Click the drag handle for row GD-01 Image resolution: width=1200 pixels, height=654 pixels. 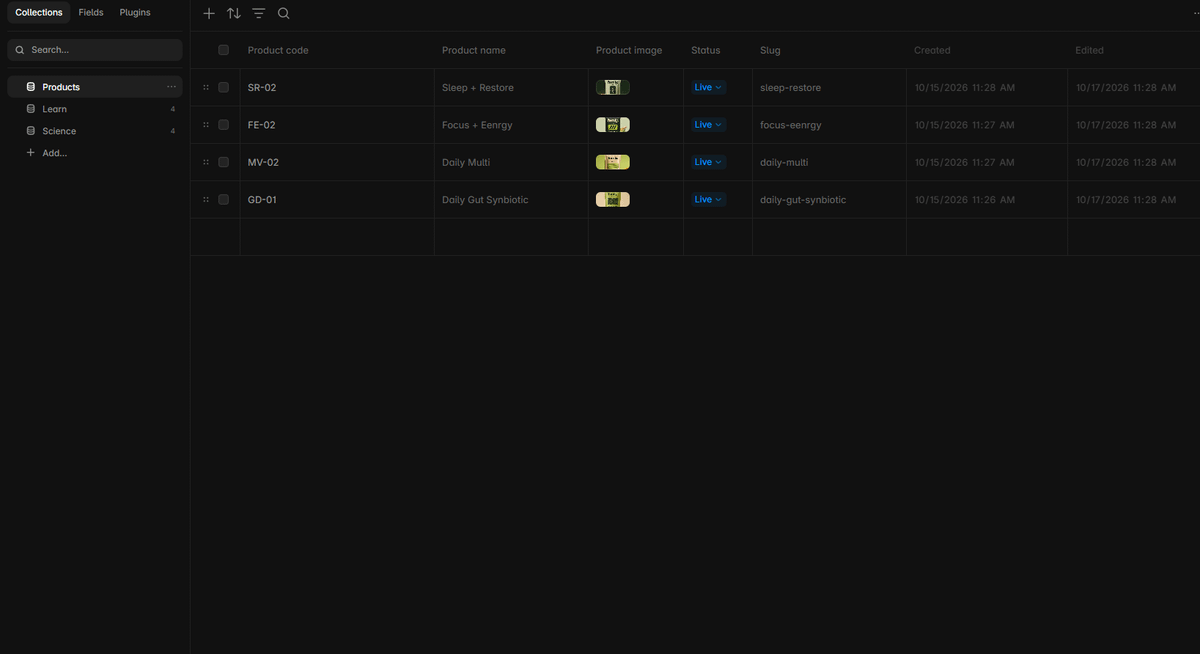click(206, 200)
